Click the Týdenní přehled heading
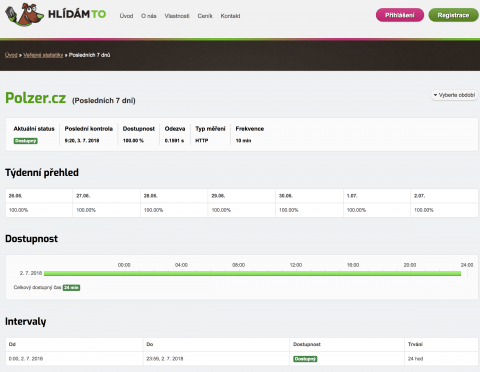This screenshot has width=480, height=372. click(42, 173)
